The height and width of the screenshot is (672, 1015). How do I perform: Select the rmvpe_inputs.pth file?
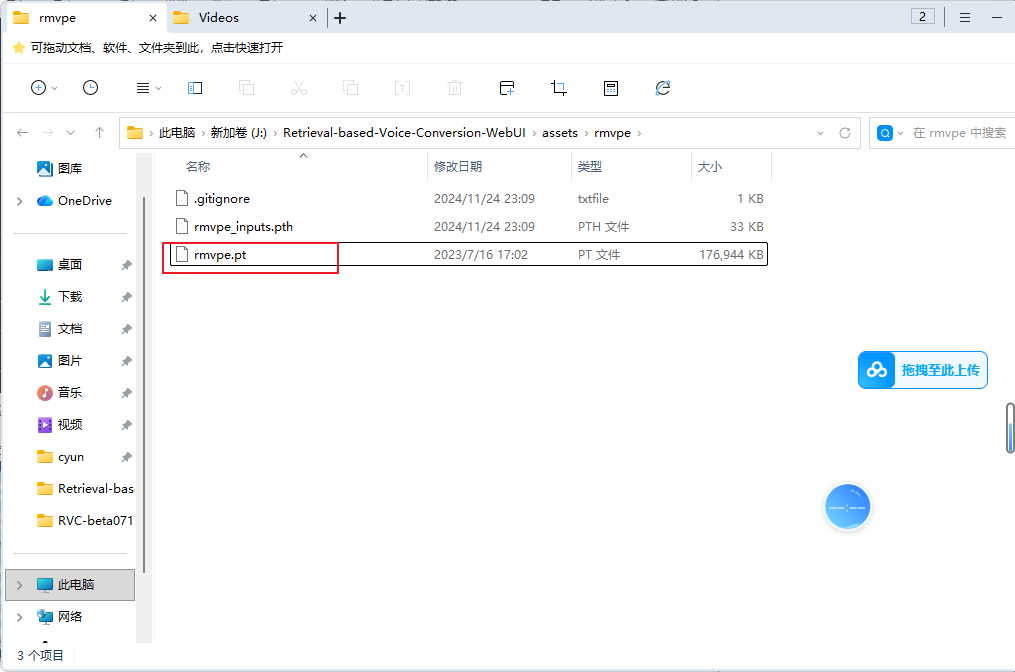(469, 227)
